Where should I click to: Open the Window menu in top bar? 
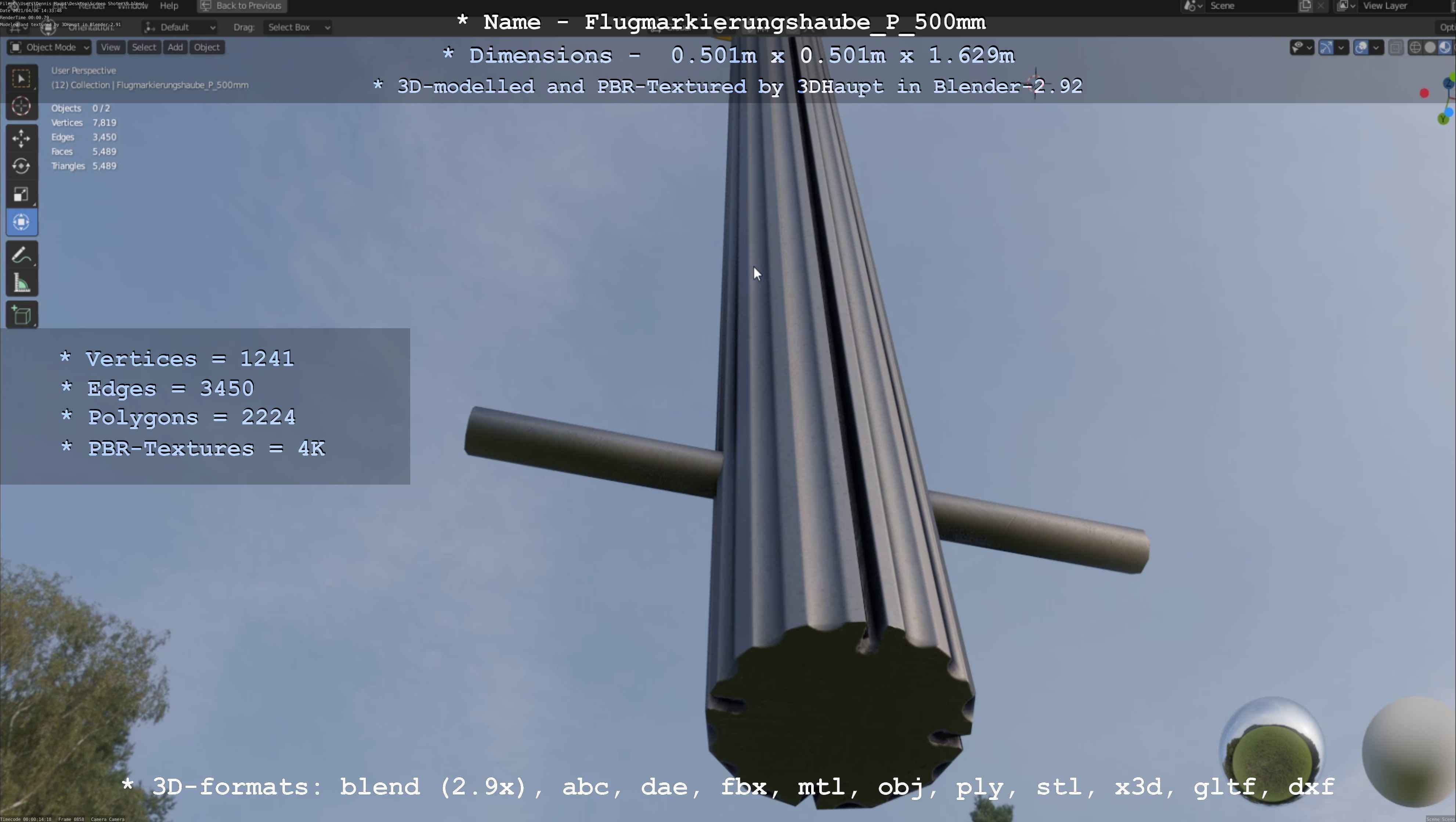[x=132, y=6]
